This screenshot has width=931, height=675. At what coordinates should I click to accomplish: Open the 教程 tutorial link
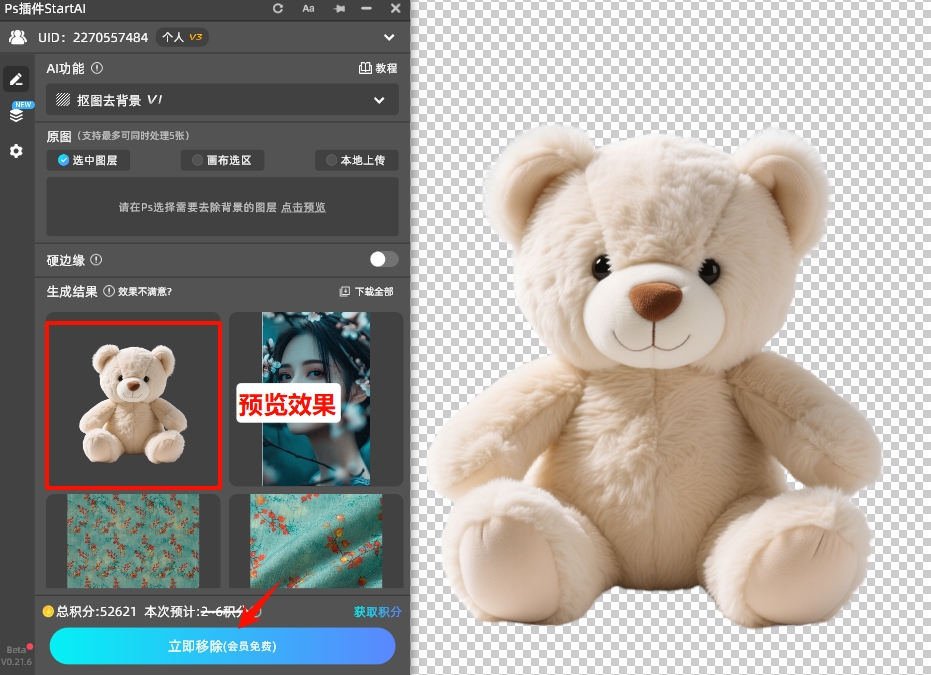click(378, 69)
